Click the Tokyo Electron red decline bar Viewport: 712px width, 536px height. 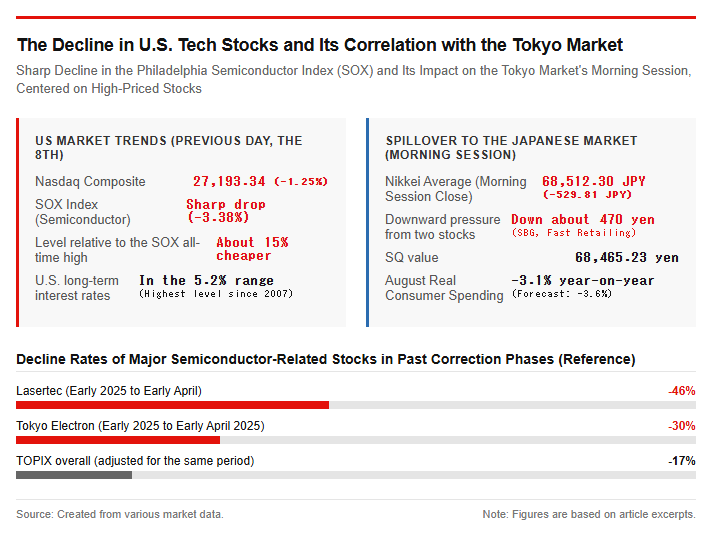point(118,440)
